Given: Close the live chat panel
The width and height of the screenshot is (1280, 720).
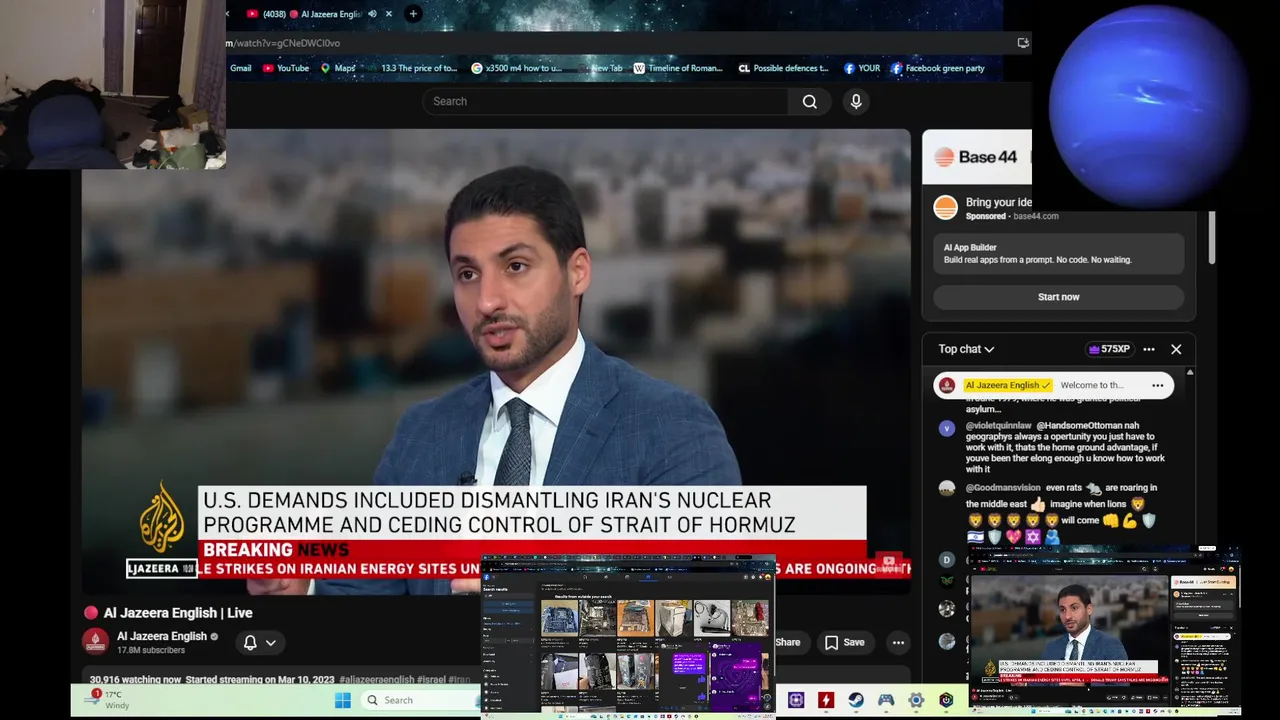Looking at the screenshot, I should (x=1176, y=349).
